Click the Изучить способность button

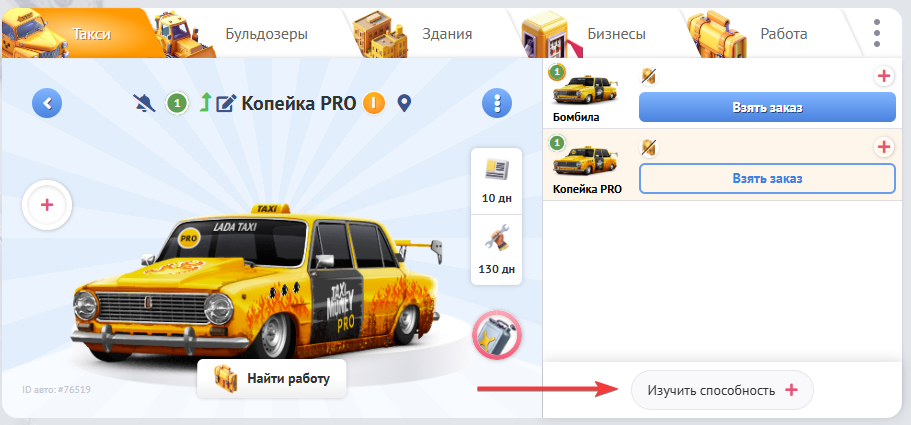pyautogui.click(x=722, y=390)
